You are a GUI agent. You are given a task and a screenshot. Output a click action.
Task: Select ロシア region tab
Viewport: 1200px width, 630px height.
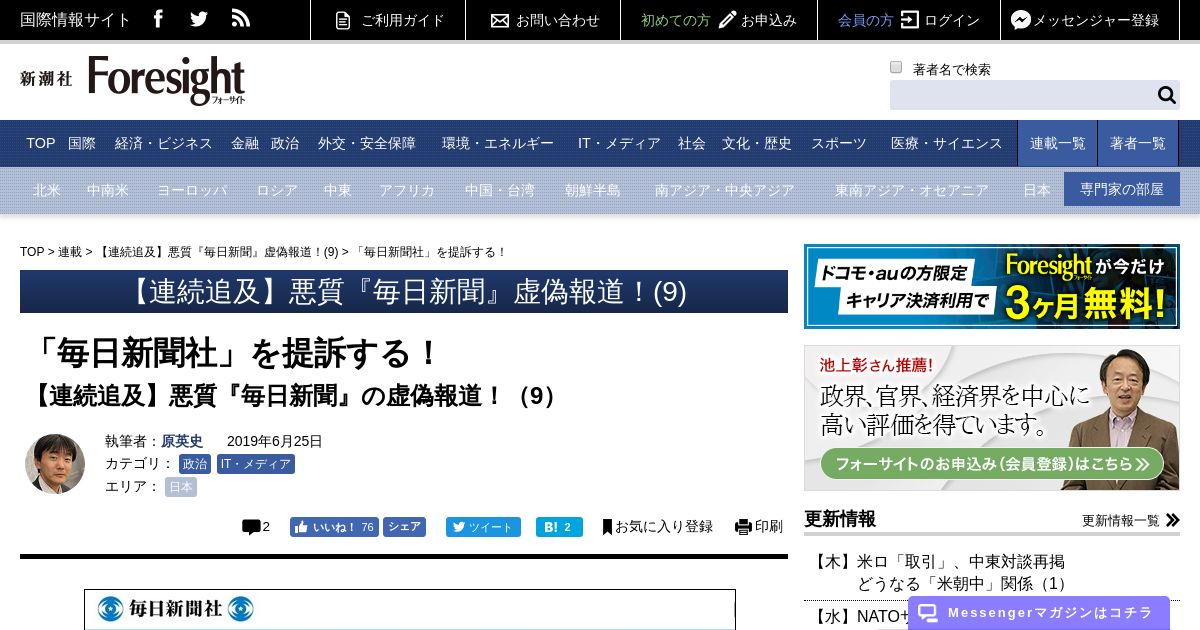(277, 190)
